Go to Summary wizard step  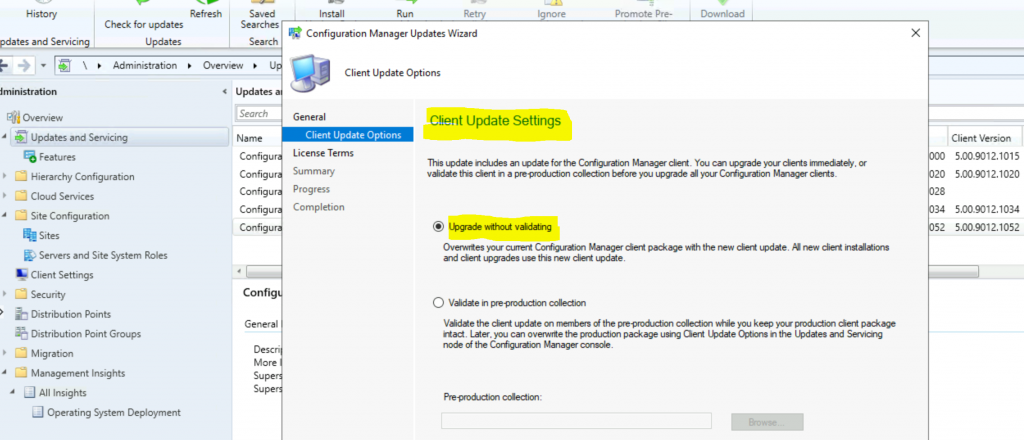tap(313, 171)
